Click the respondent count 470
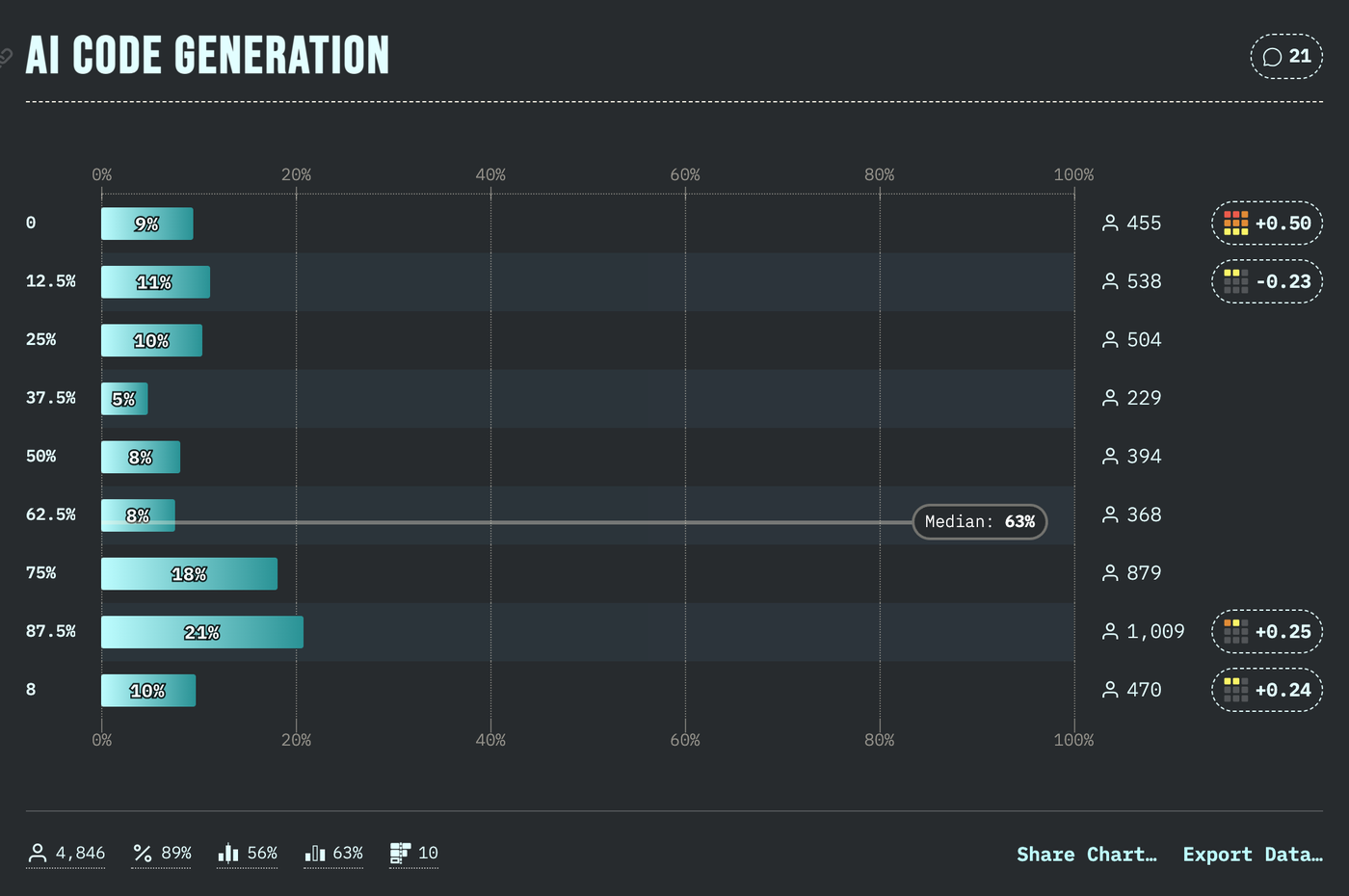The image size is (1349, 896). (x=1145, y=690)
